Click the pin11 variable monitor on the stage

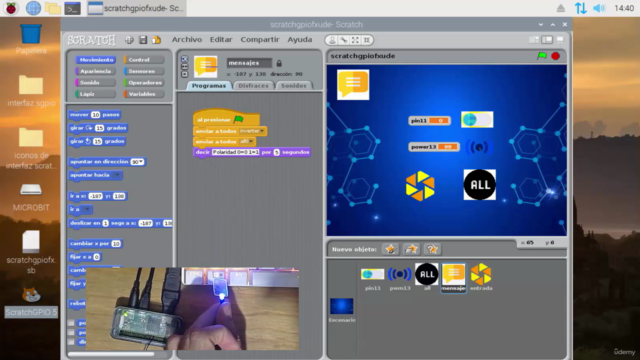pos(429,120)
